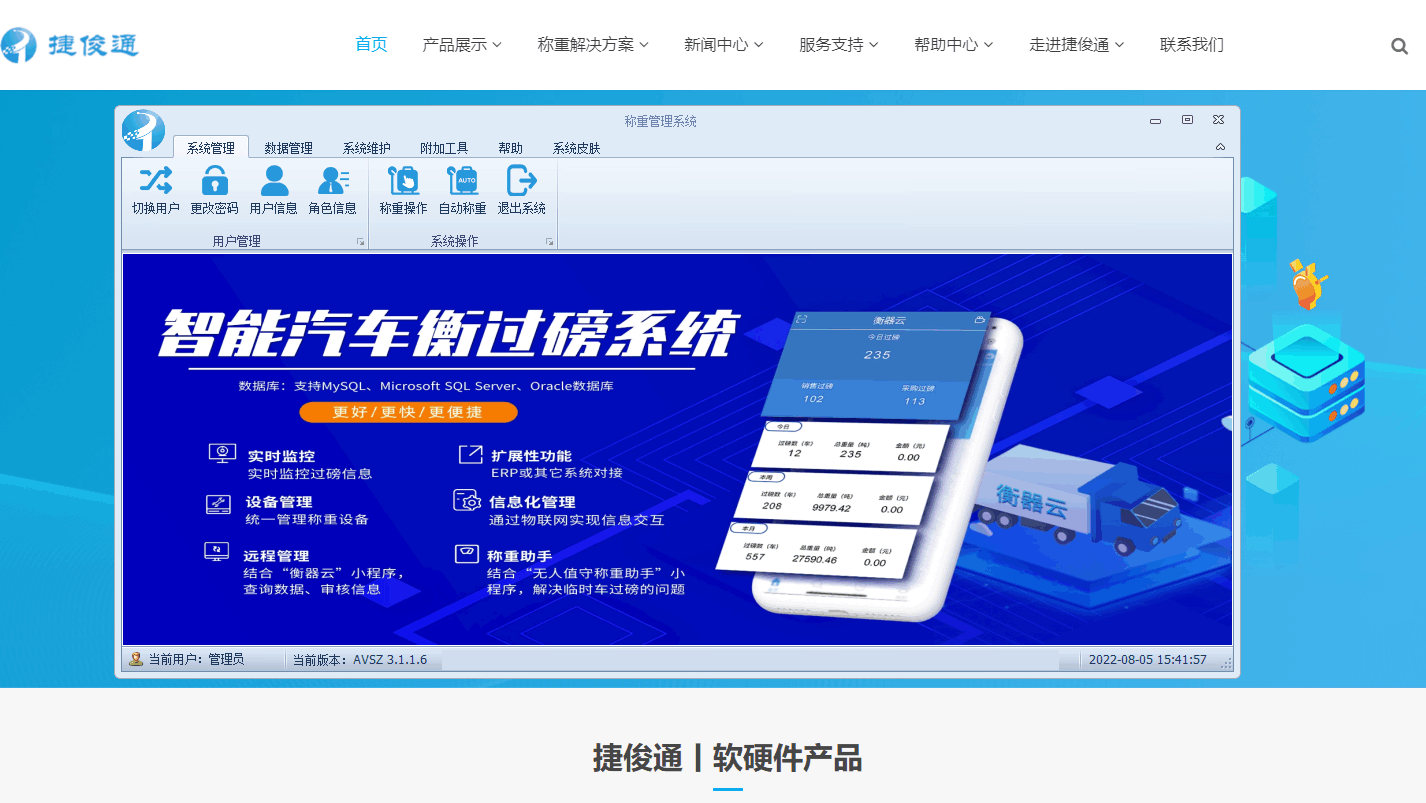Expand the 新闻中心 dropdown menu

[x=724, y=45]
